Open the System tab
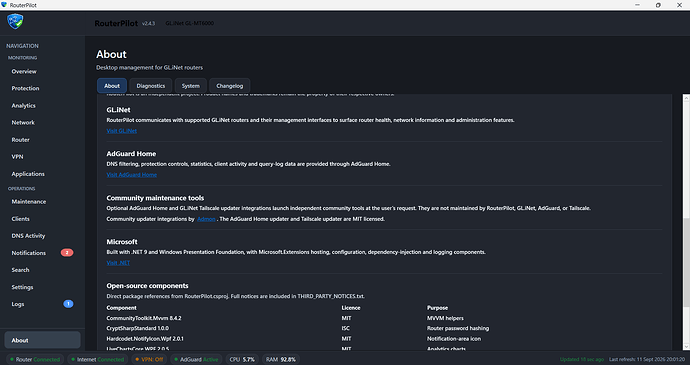The image size is (690, 365). 191,86
